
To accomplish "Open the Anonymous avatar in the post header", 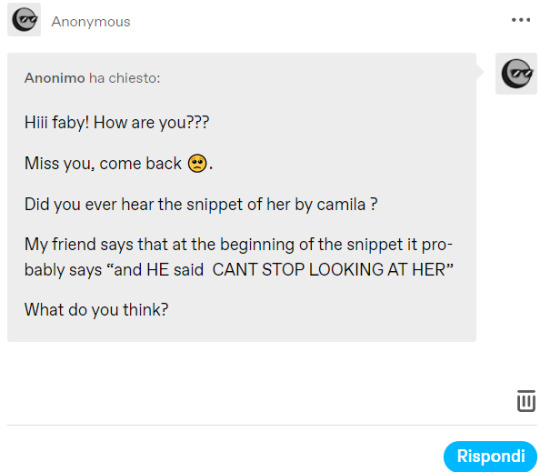I will pos(24,19).
